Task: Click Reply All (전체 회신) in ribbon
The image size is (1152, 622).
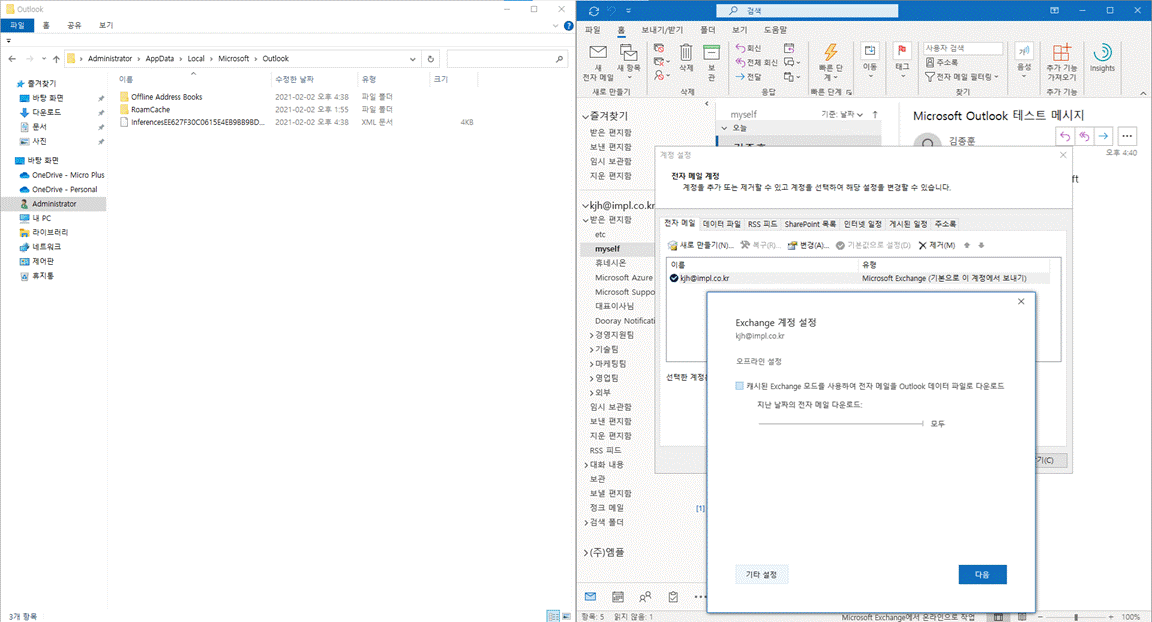Action: click(756, 62)
